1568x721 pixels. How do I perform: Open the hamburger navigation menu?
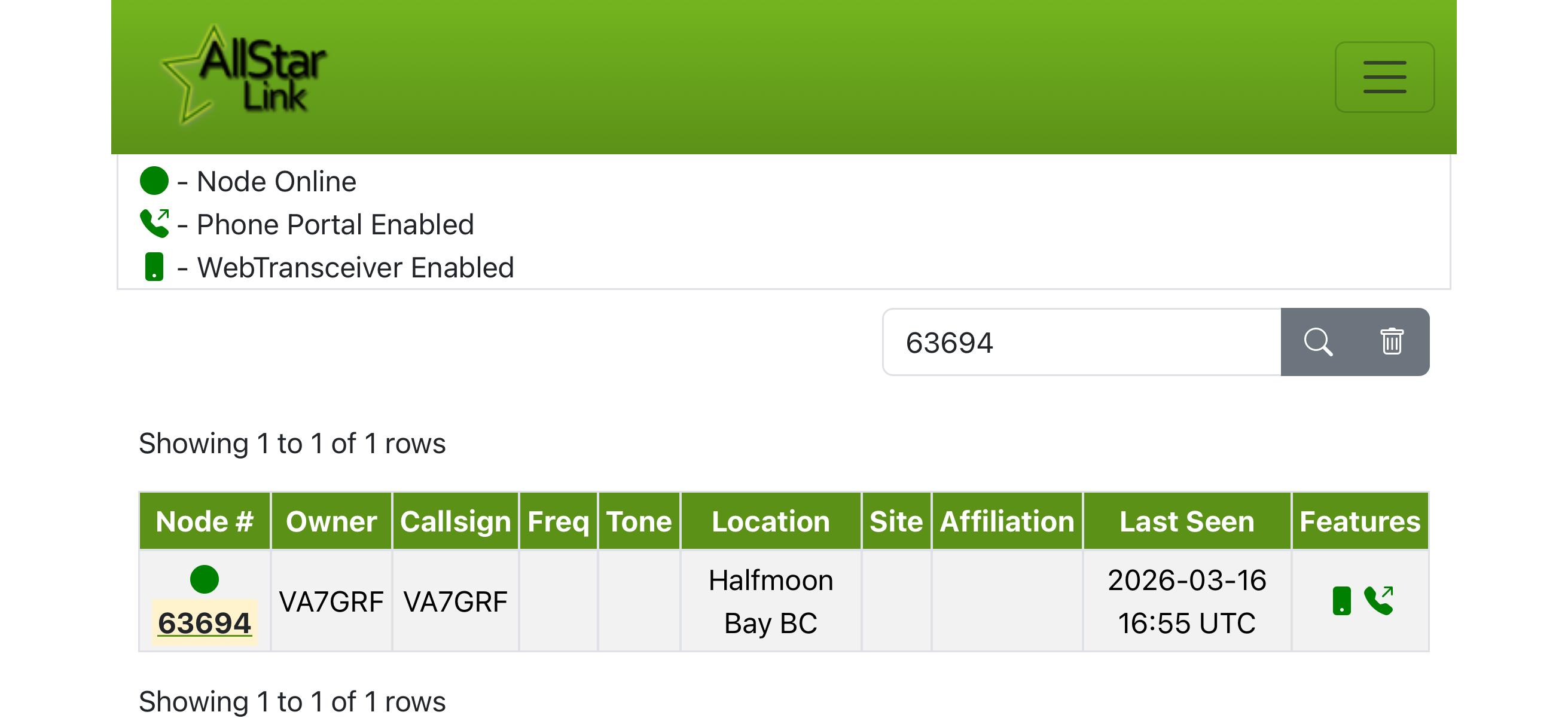click(1384, 77)
